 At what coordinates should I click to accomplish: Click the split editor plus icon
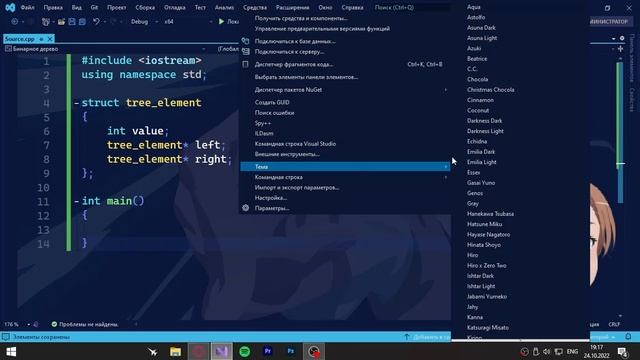(621, 49)
